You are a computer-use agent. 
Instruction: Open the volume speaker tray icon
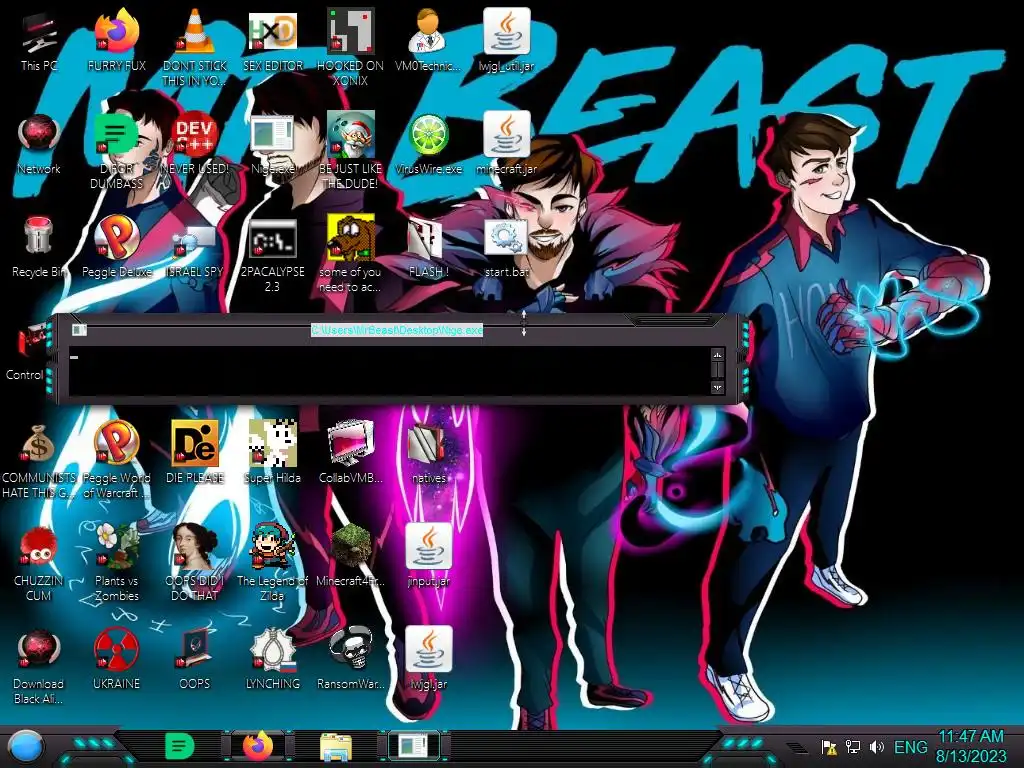tap(876, 747)
